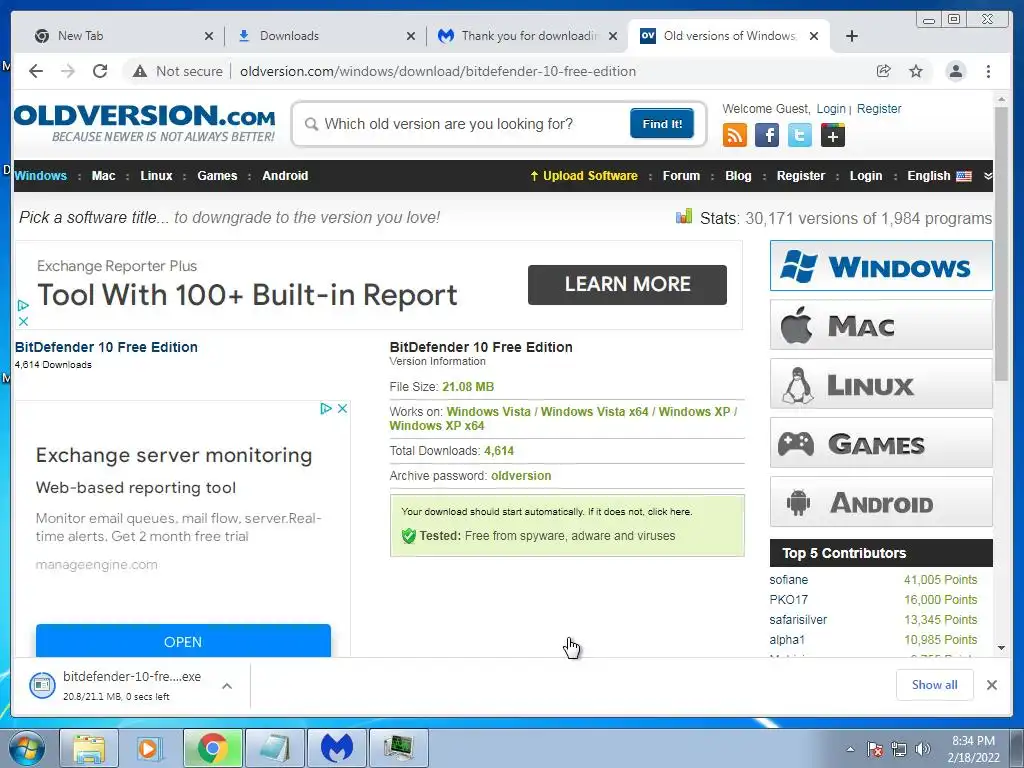Bookmark this page with the star icon
This screenshot has width=1024, height=768.
[x=916, y=71]
